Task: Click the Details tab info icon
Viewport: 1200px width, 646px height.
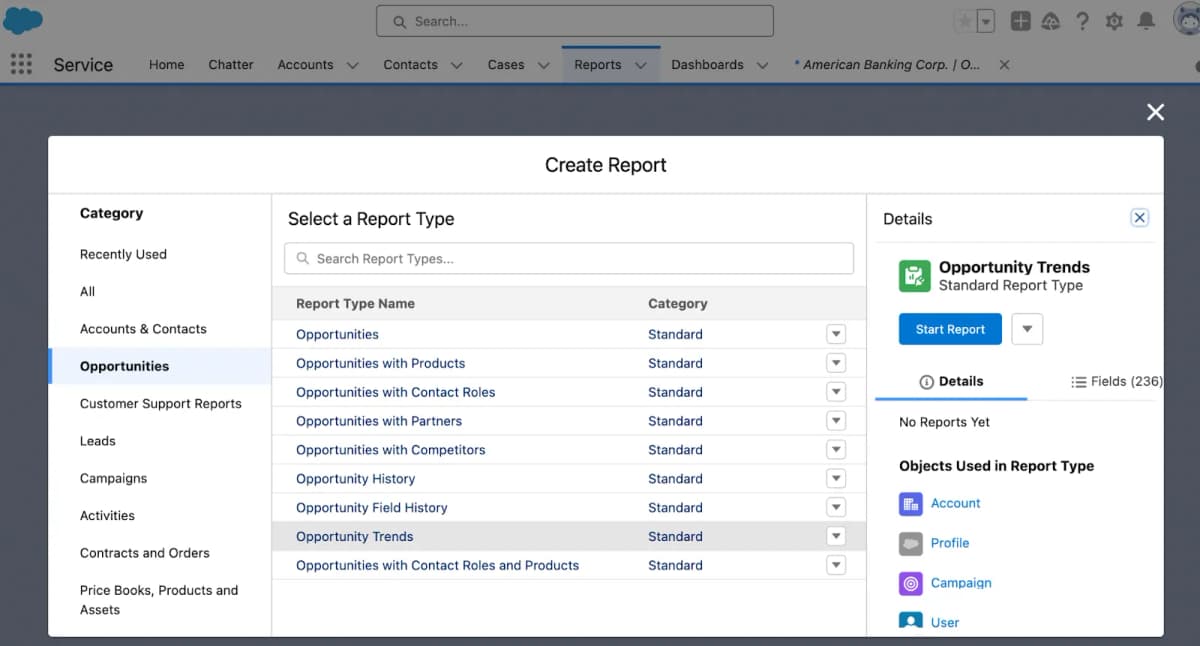Action: [x=926, y=382]
